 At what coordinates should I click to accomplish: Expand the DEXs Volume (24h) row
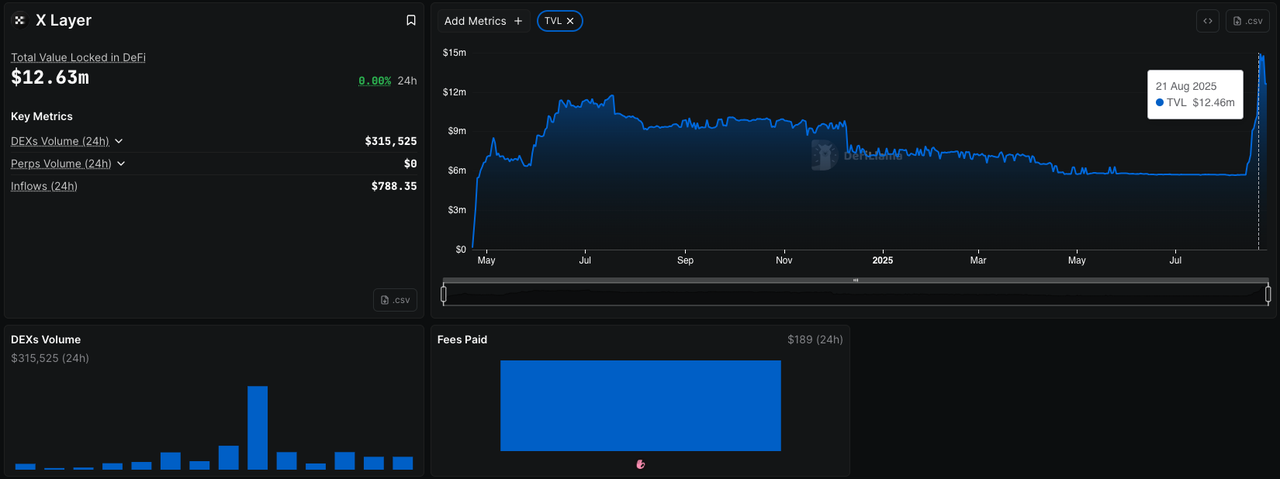(119, 141)
